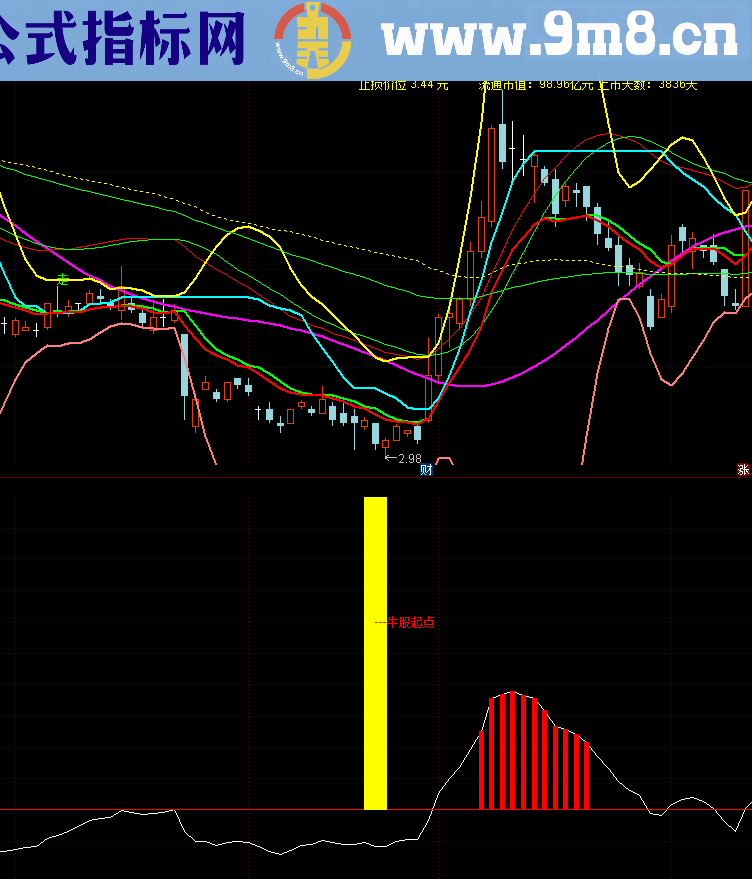Click the large cyan candlestick left of low
Screen dimensions: 752x879
point(184,365)
